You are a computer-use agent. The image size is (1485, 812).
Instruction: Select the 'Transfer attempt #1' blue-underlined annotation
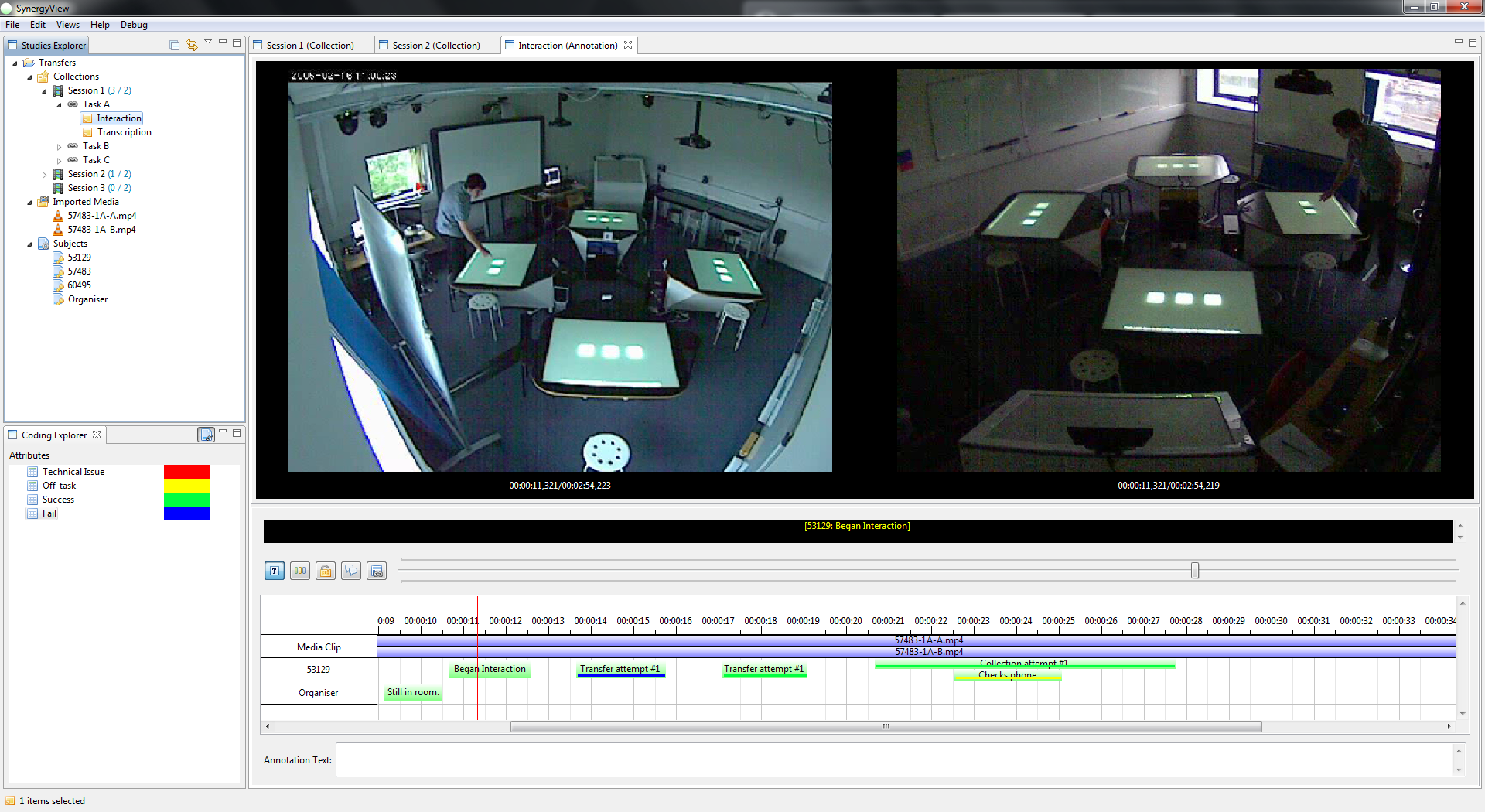point(620,670)
